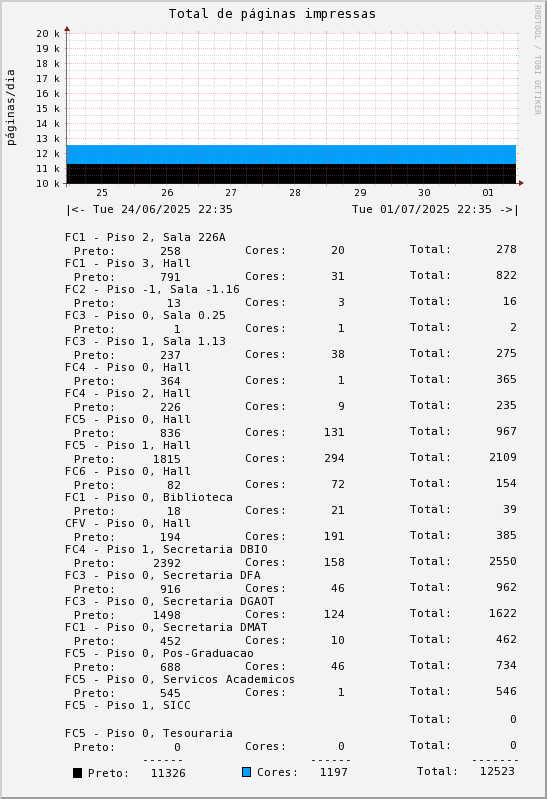547x799 pixels.
Task: Click the blue Cores legend swatch
Action: 247,772
